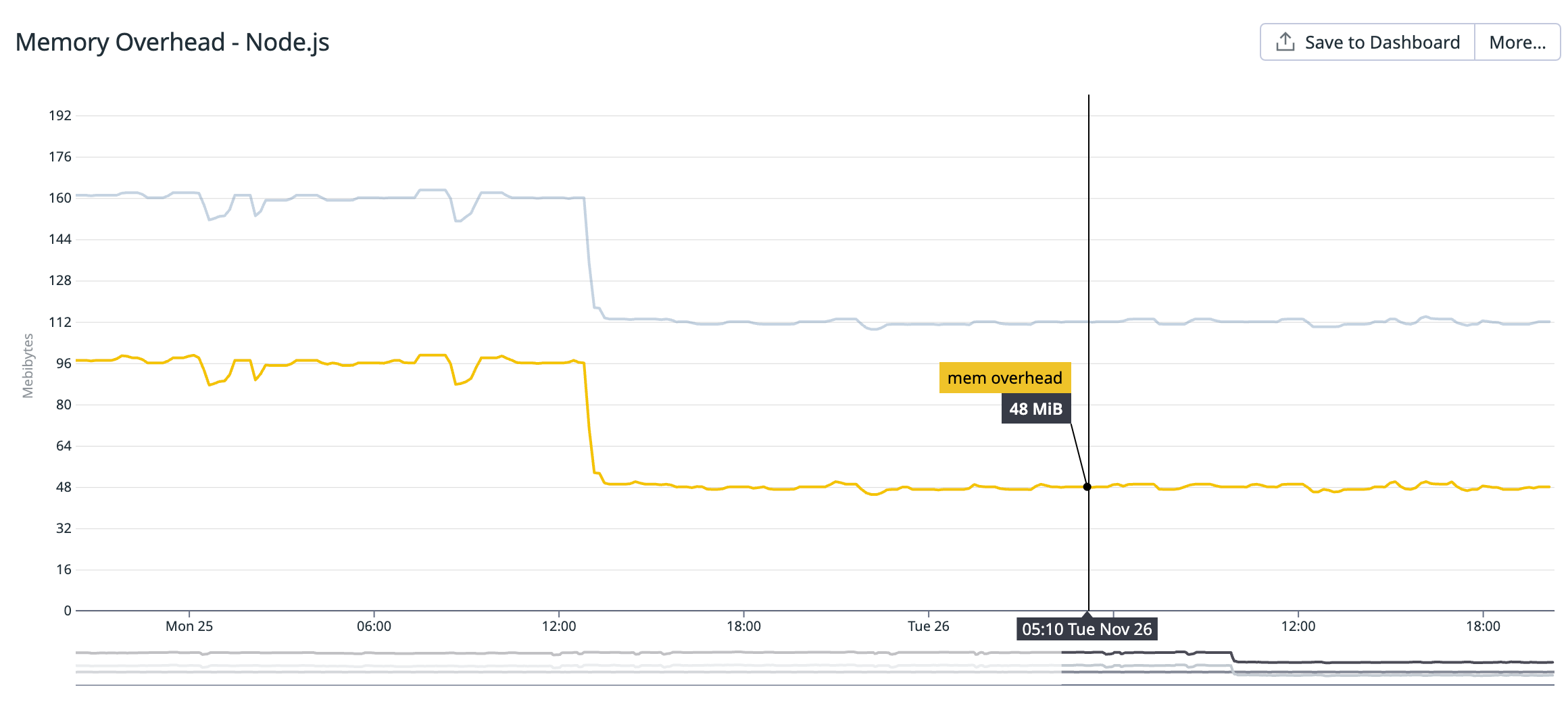The height and width of the screenshot is (712, 1568).
Task: Click the 0 y-axis tick label
Action: coord(68,611)
